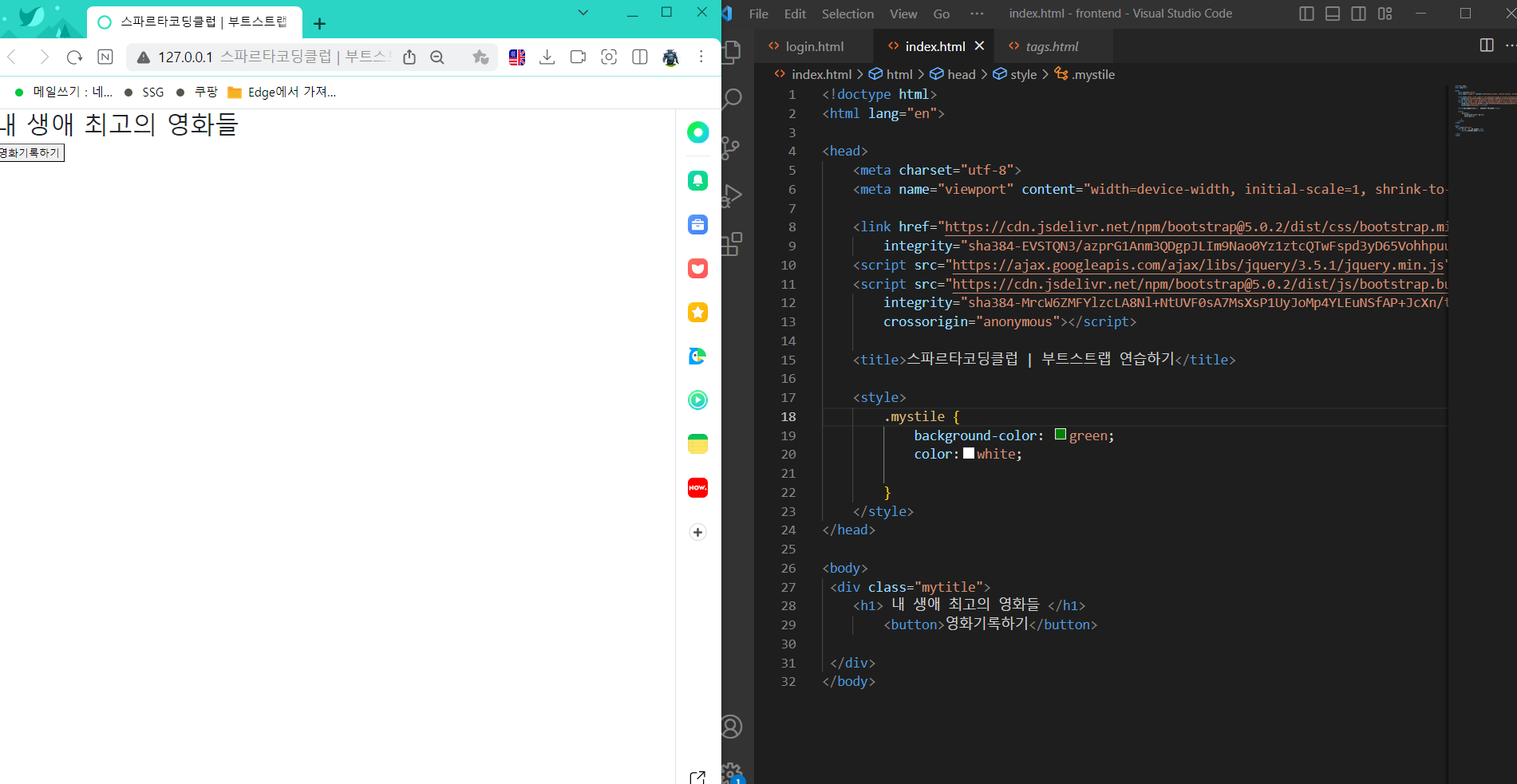The image size is (1517, 784).
Task: Click the red Pocket sidebar icon
Action: click(x=698, y=269)
